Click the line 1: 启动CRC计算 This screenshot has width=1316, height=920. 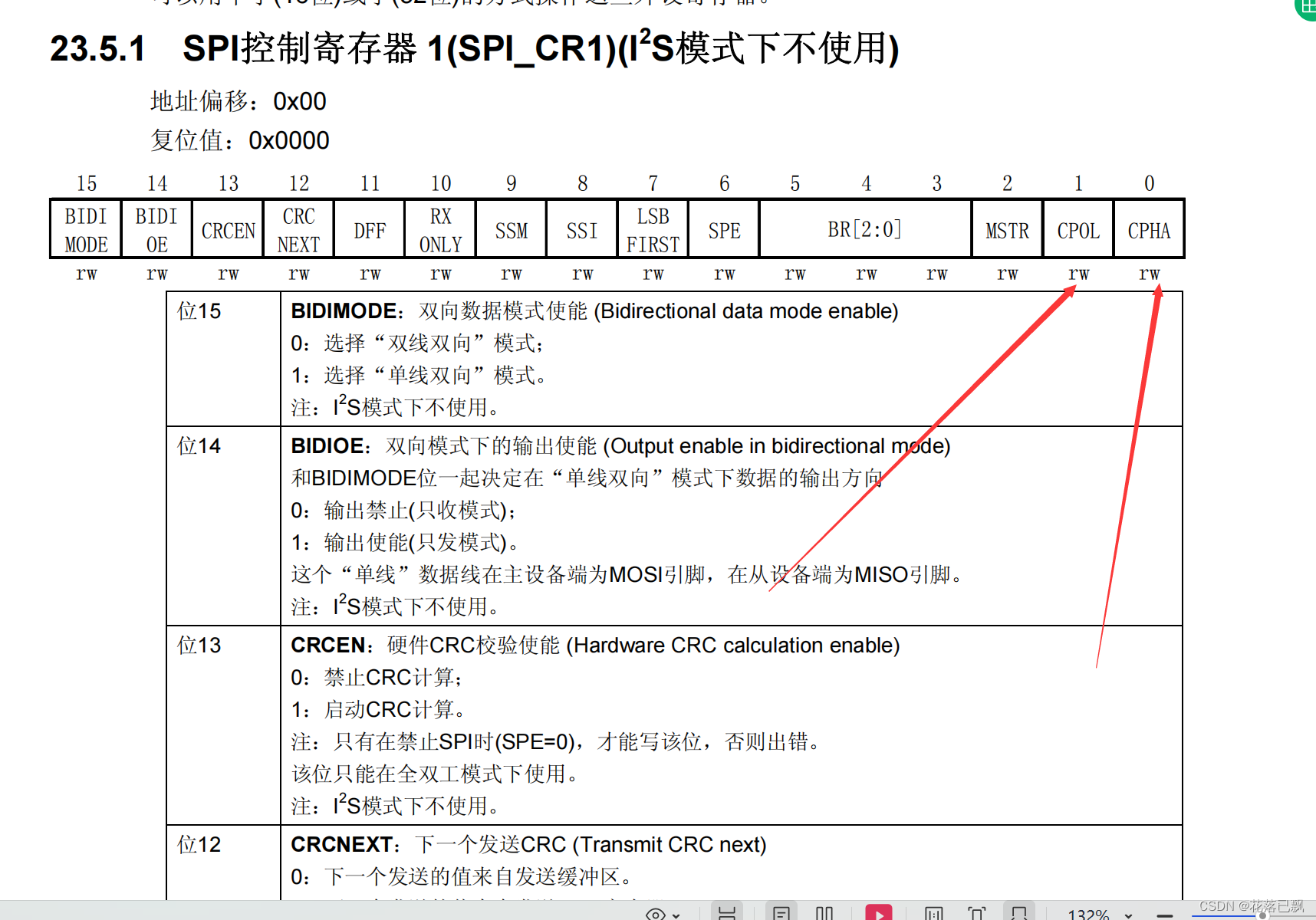pos(378,709)
